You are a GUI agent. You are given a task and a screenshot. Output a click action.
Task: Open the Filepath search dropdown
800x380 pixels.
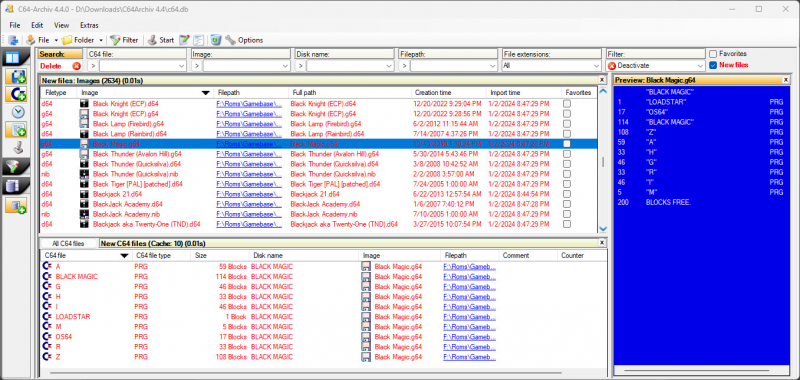pos(493,66)
